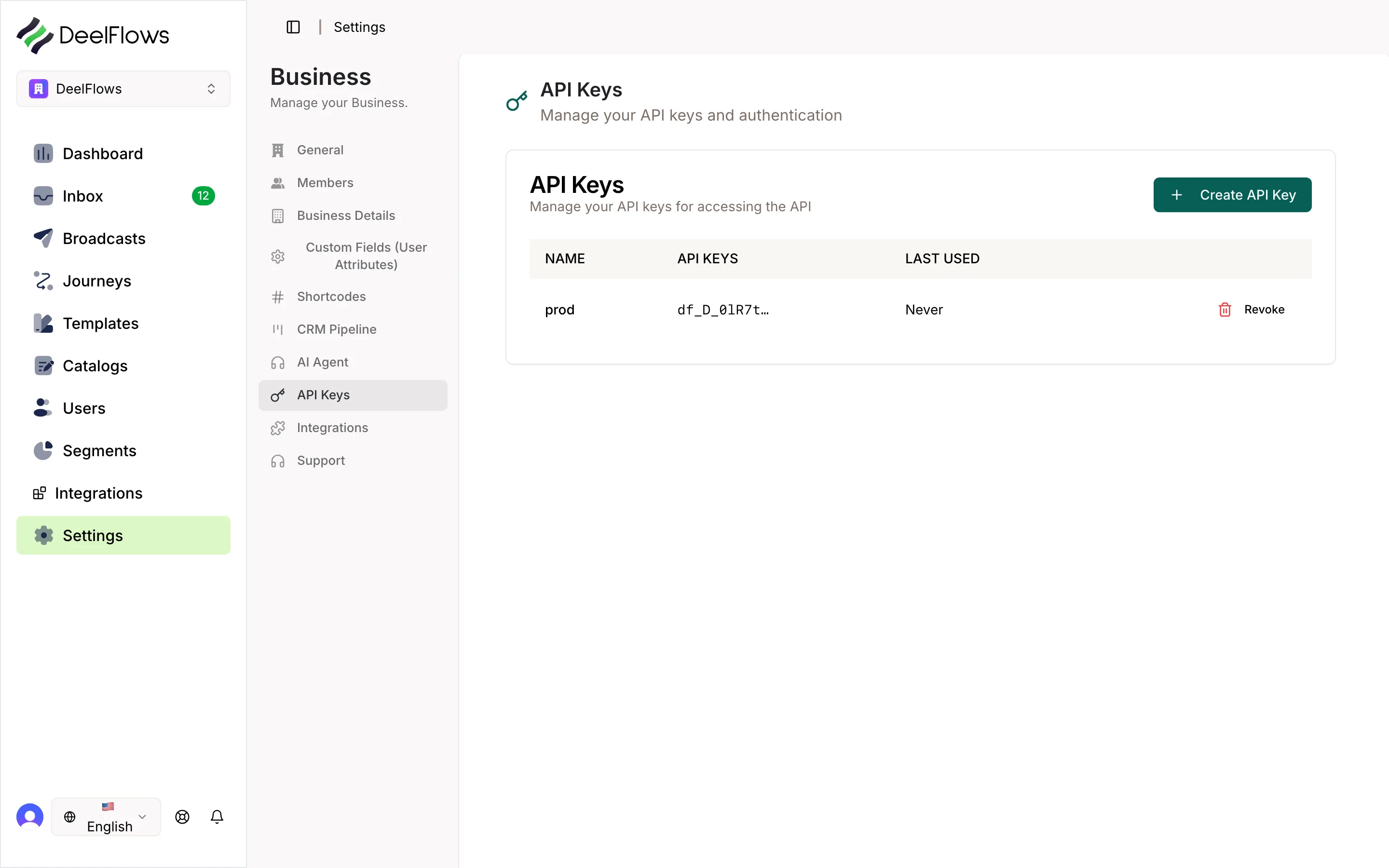Open the Segments pie icon

[x=43, y=451]
